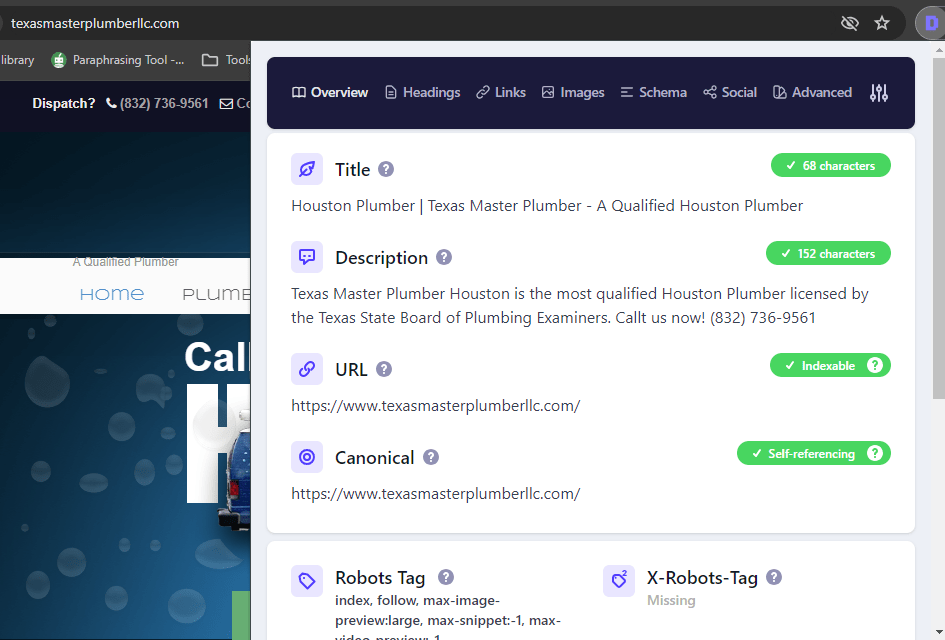Screen dimensions: 945x640
Task: Click the Description speech-bubble icon
Action: point(307,257)
